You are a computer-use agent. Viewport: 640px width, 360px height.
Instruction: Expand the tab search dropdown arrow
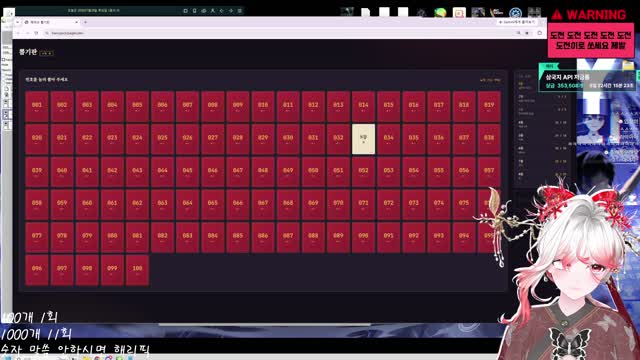click(x=18, y=22)
